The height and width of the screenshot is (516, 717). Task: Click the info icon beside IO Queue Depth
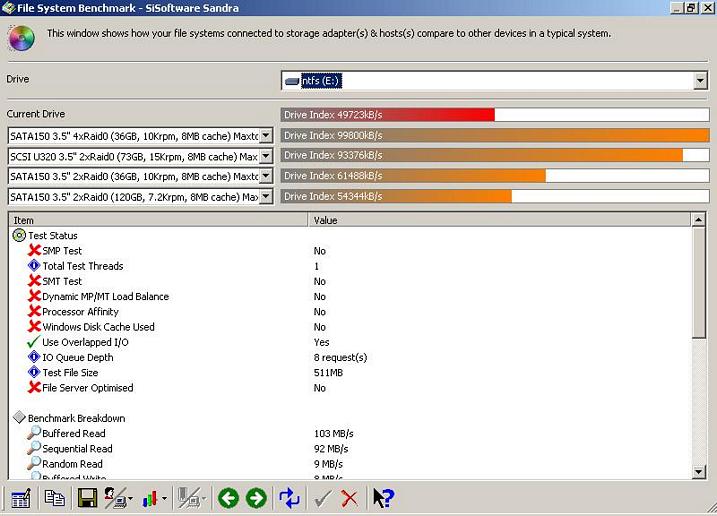(34, 357)
